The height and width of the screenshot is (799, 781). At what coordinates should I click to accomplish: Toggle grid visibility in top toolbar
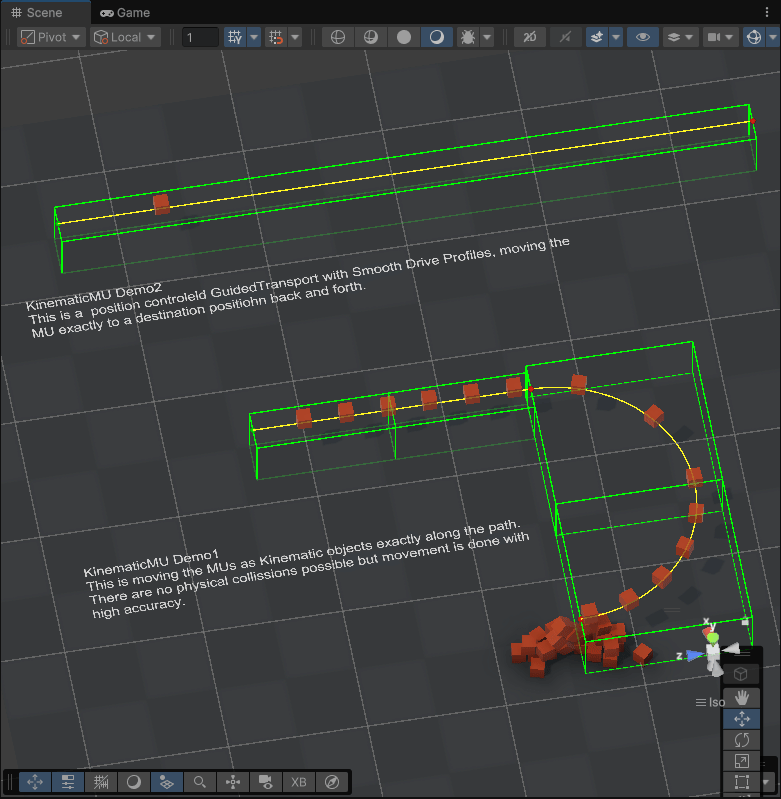point(235,37)
